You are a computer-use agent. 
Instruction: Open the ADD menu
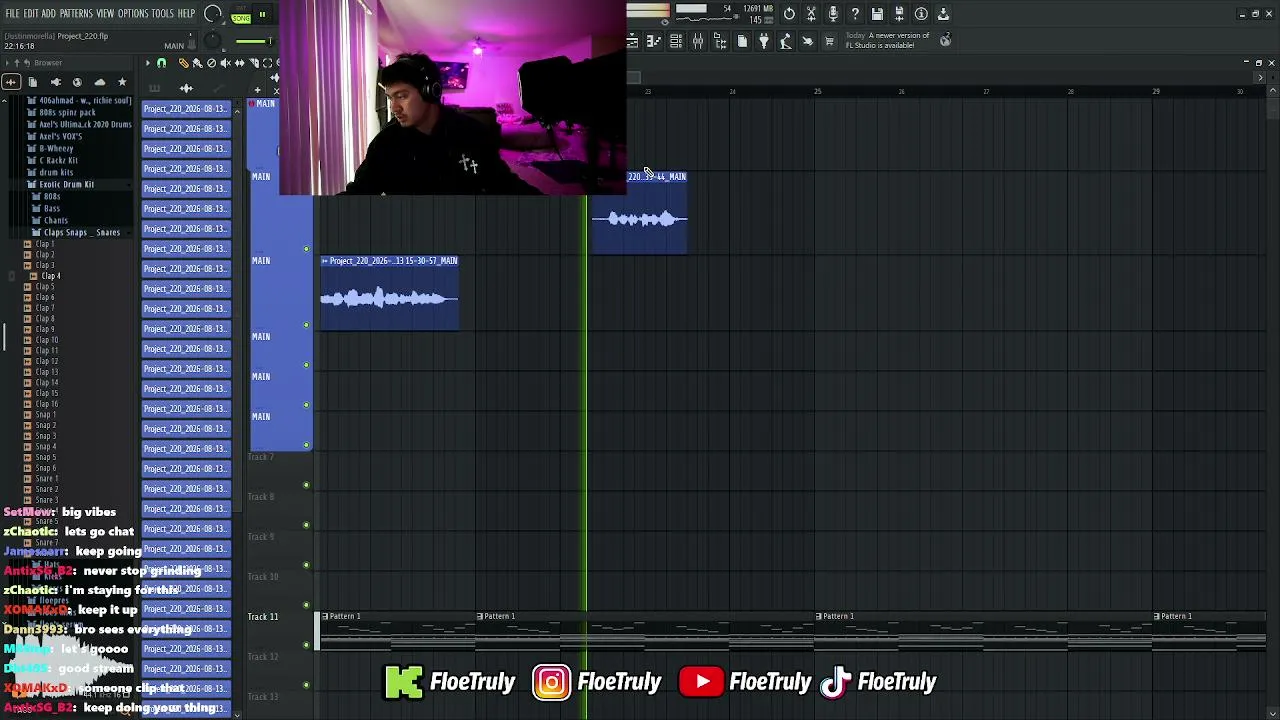click(x=49, y=14)
